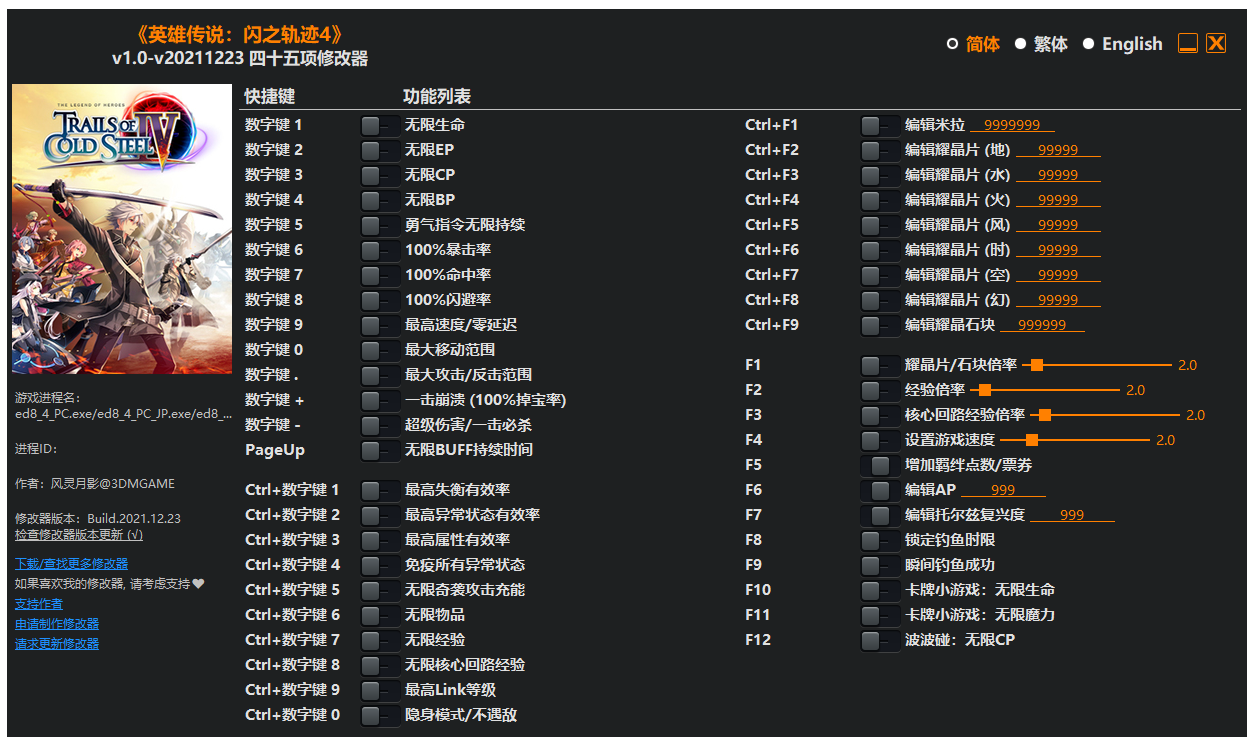The image size is (1254, 737).
Task: Toggle 无限EP switch
Action: 380,150
